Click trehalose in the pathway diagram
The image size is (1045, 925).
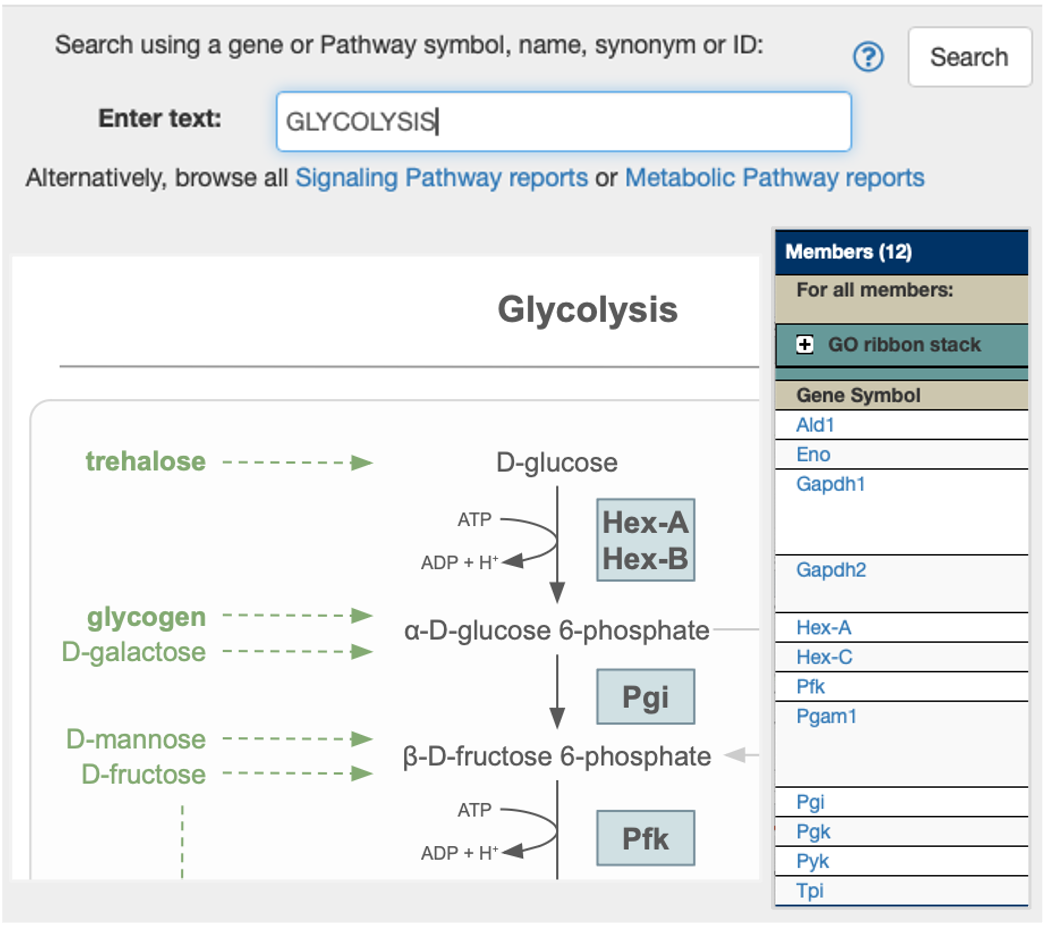[x=145, y=462]
